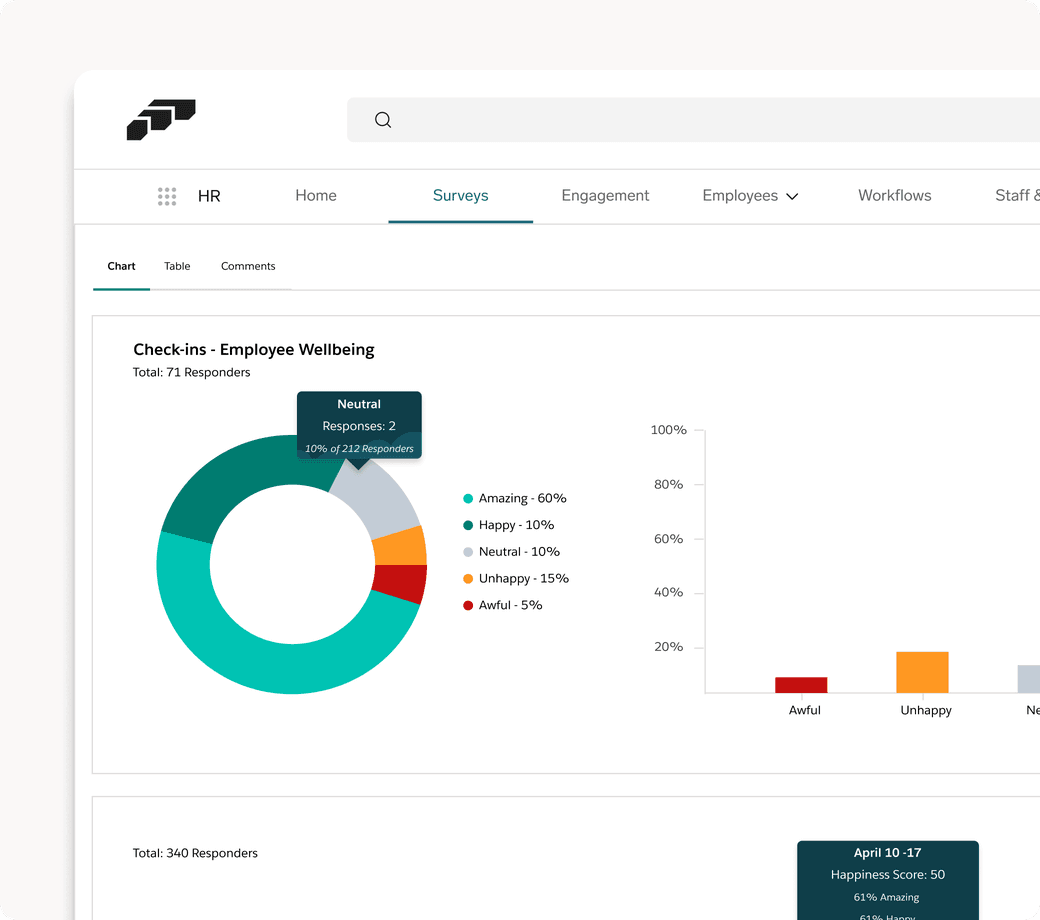Open the Employees nav item
The height and width of the screenshot is (920, 1040).
click(740, 196)
